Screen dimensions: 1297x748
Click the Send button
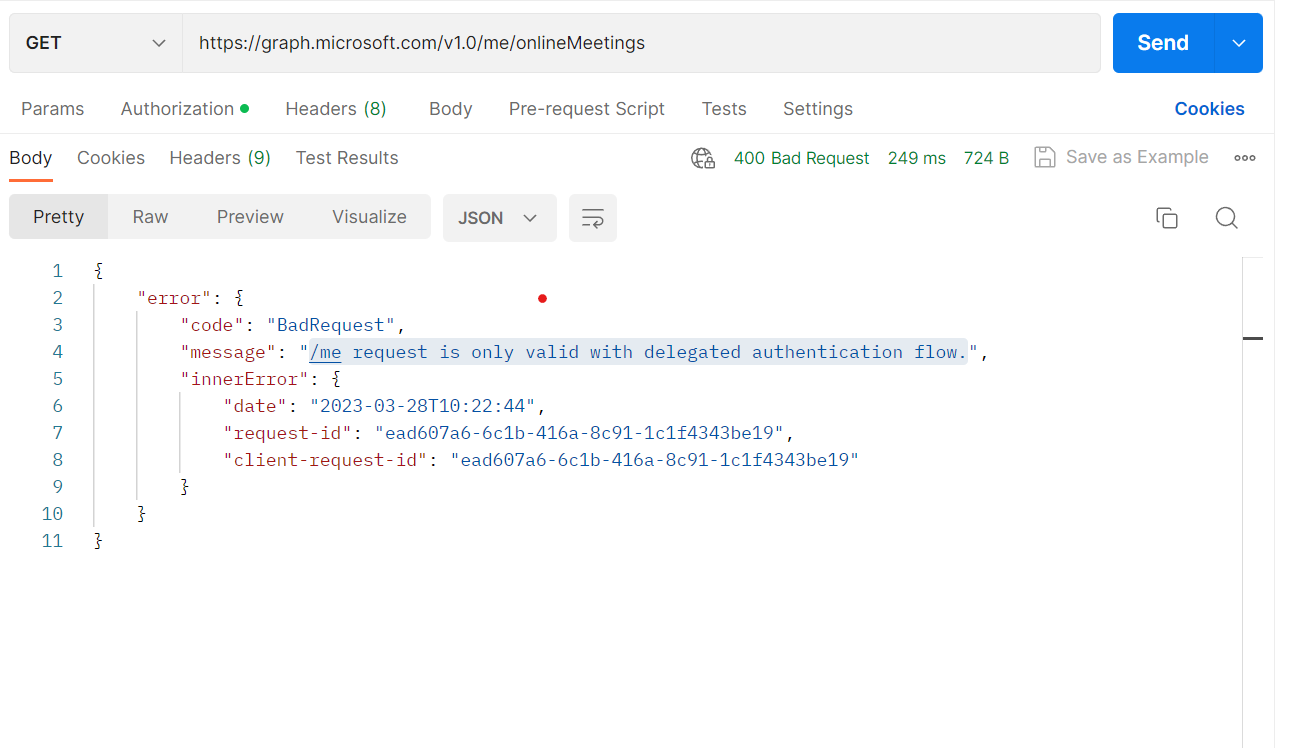tap(1162, 43)
